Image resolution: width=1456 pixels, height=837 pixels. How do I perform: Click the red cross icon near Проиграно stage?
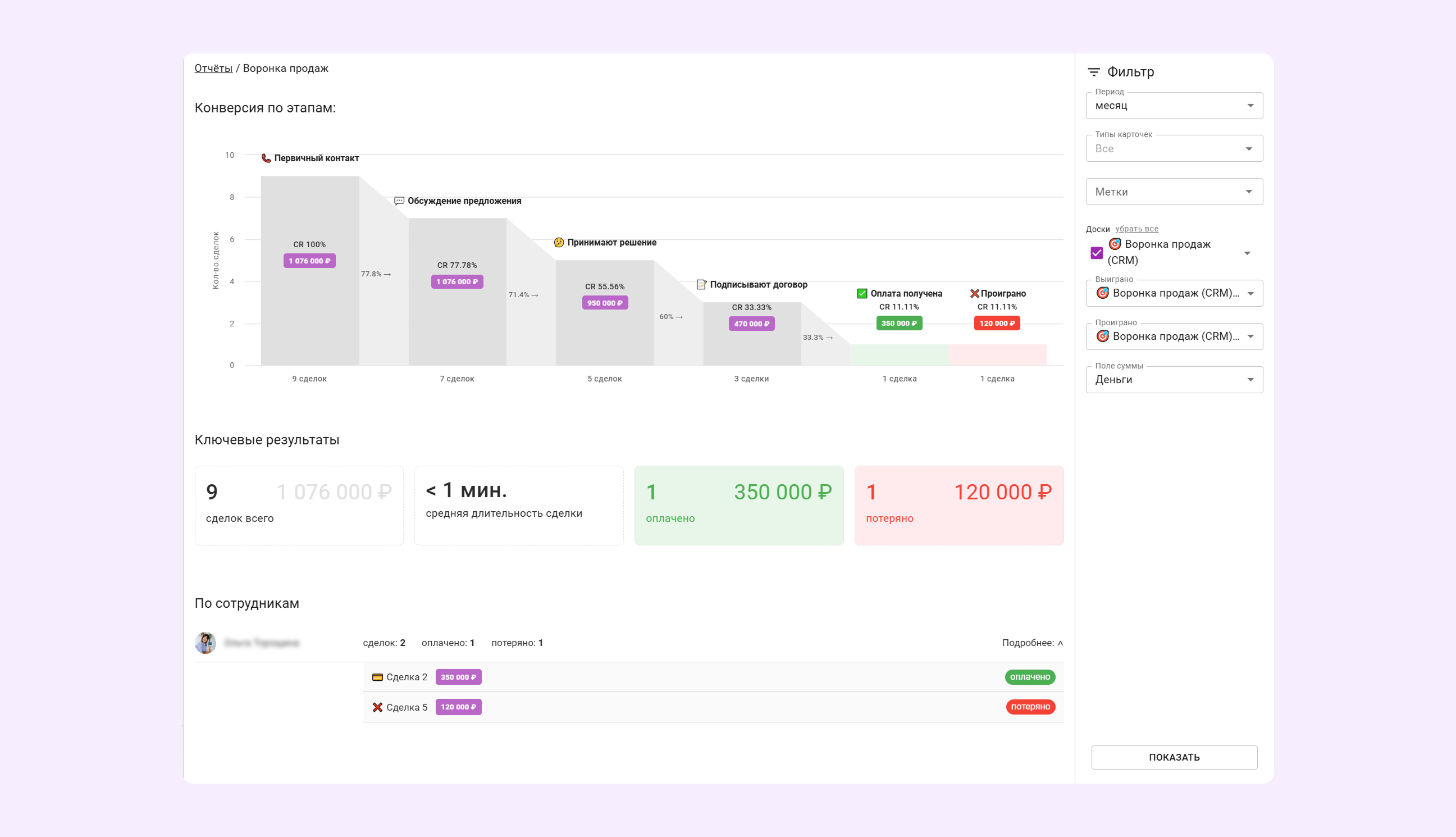[x=974, y=294]
